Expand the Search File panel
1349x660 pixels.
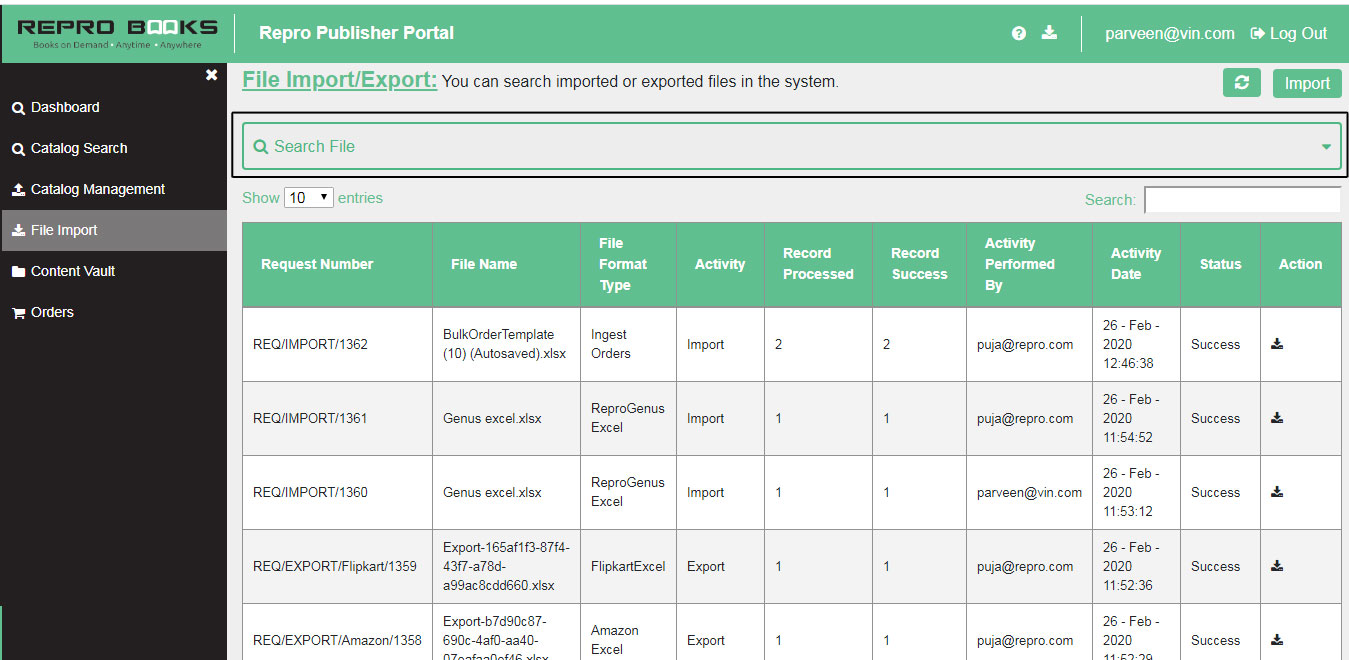(x=790, y=145)
